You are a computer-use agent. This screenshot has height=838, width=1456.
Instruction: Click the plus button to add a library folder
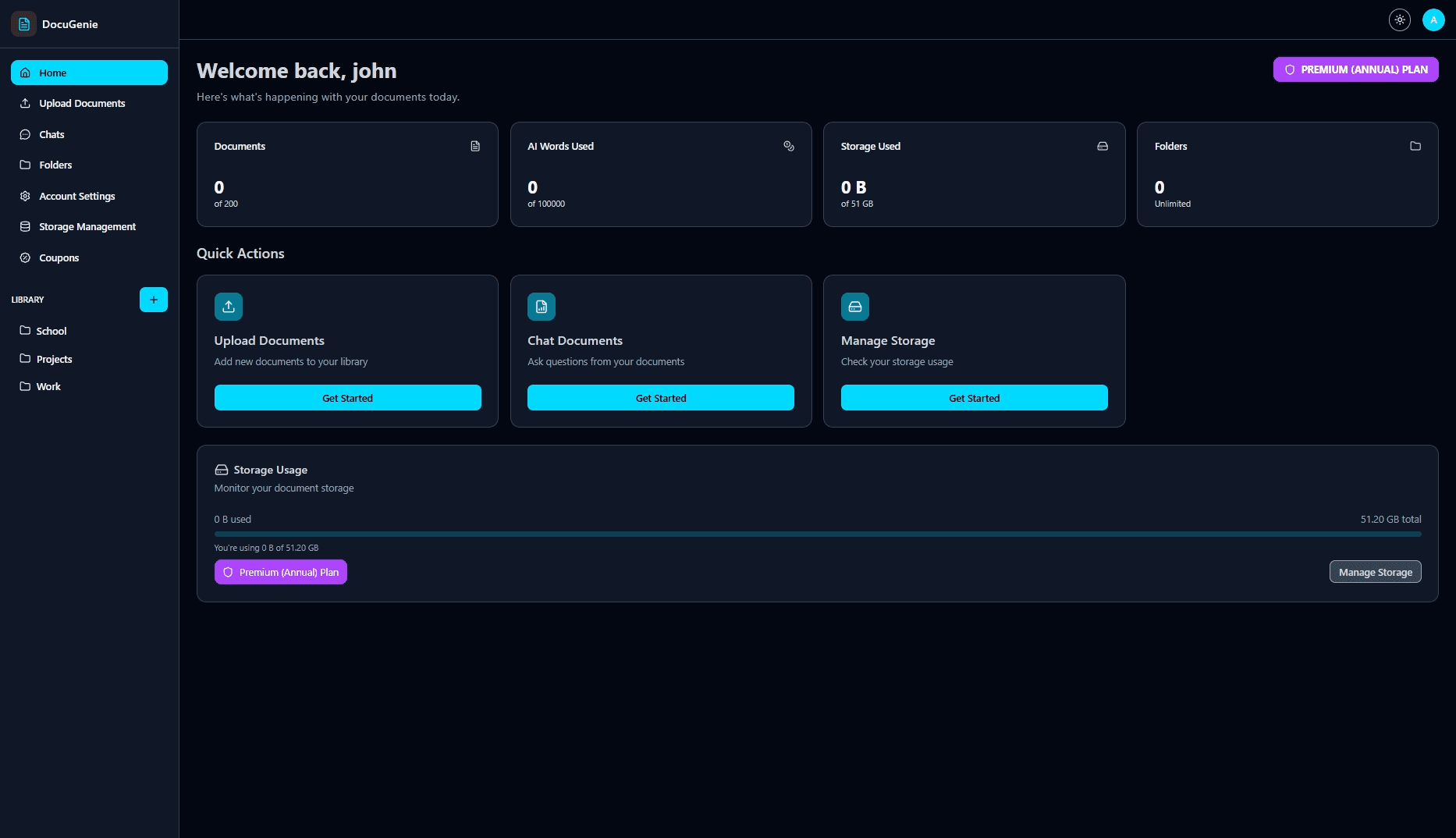pos(153,299)
